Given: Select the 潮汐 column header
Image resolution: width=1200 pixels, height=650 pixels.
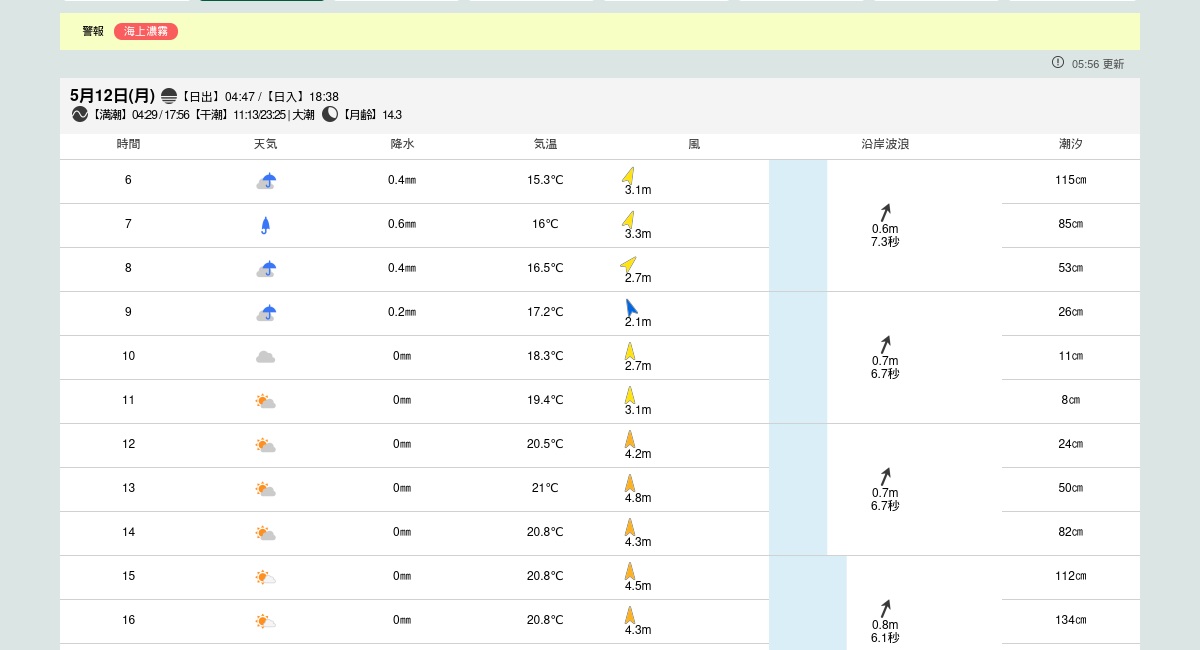Looking at the screenshot, I should tap(1071, 144).
